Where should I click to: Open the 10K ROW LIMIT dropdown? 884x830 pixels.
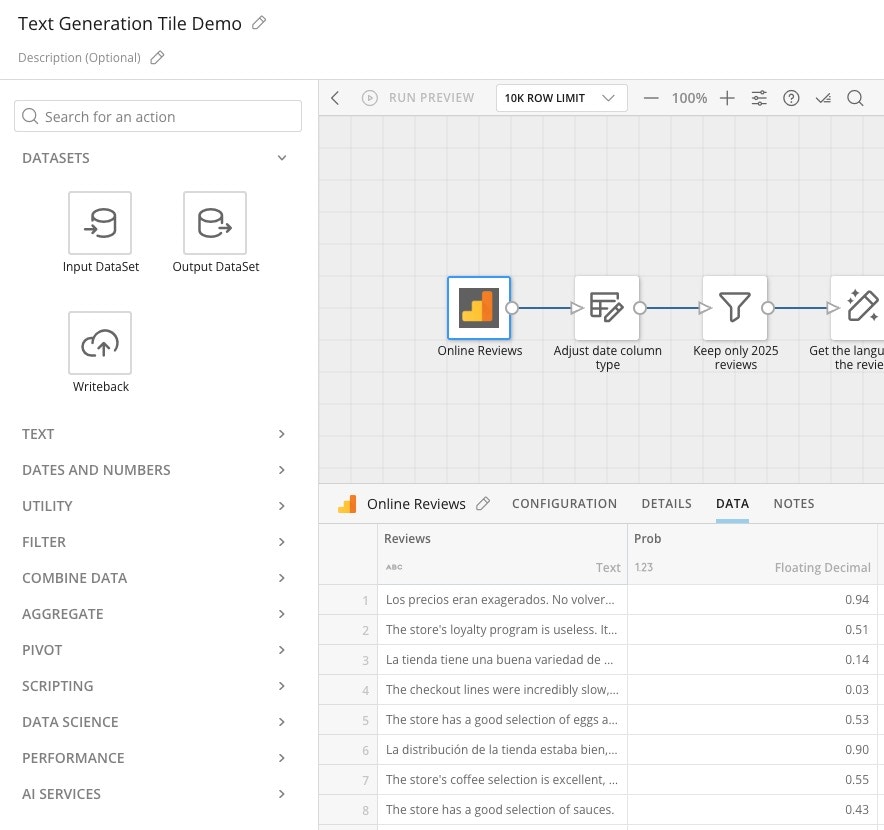point(561,98)
